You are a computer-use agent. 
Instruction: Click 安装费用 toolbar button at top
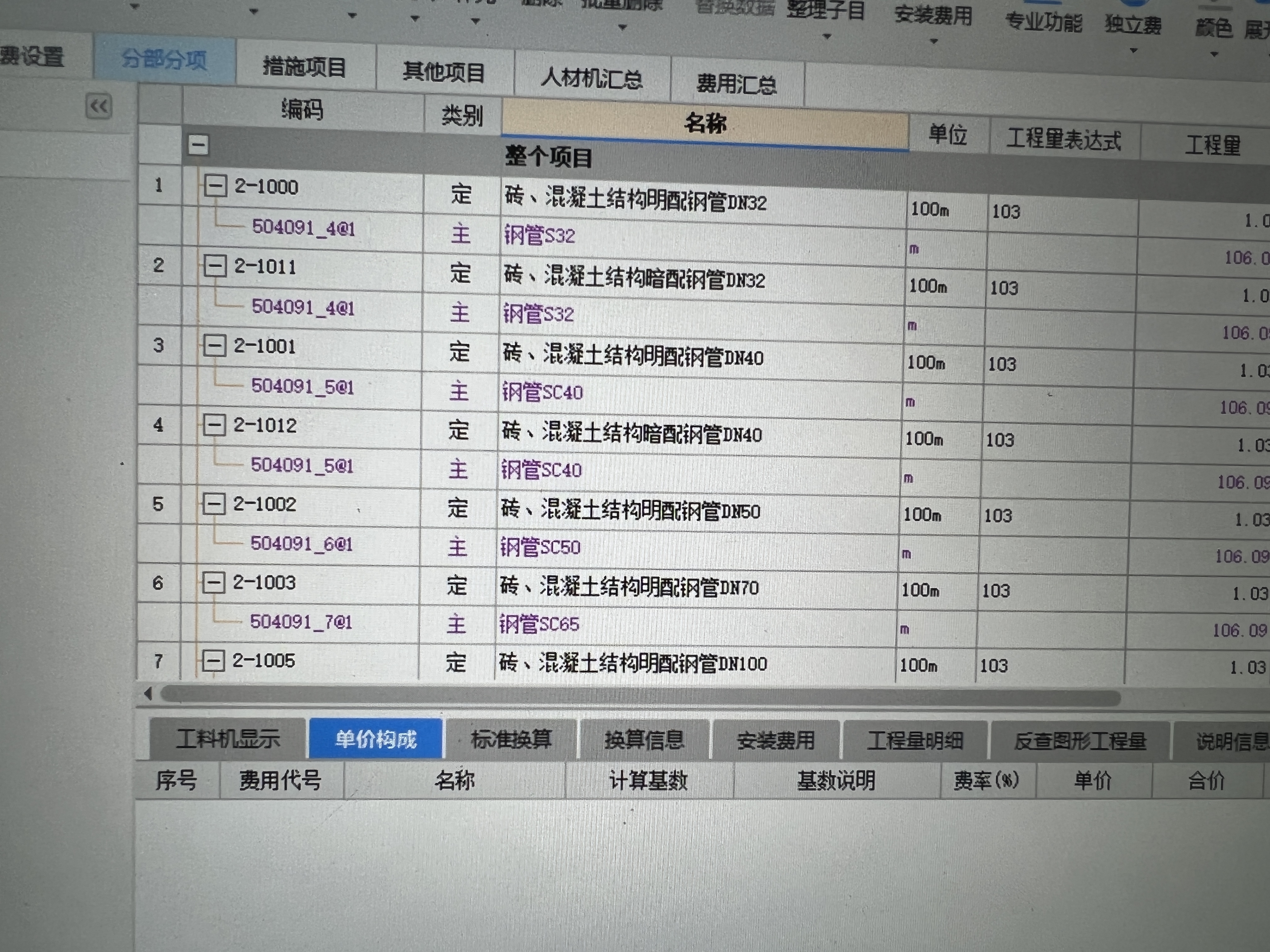pyautogui.click(x=933, y=15)
